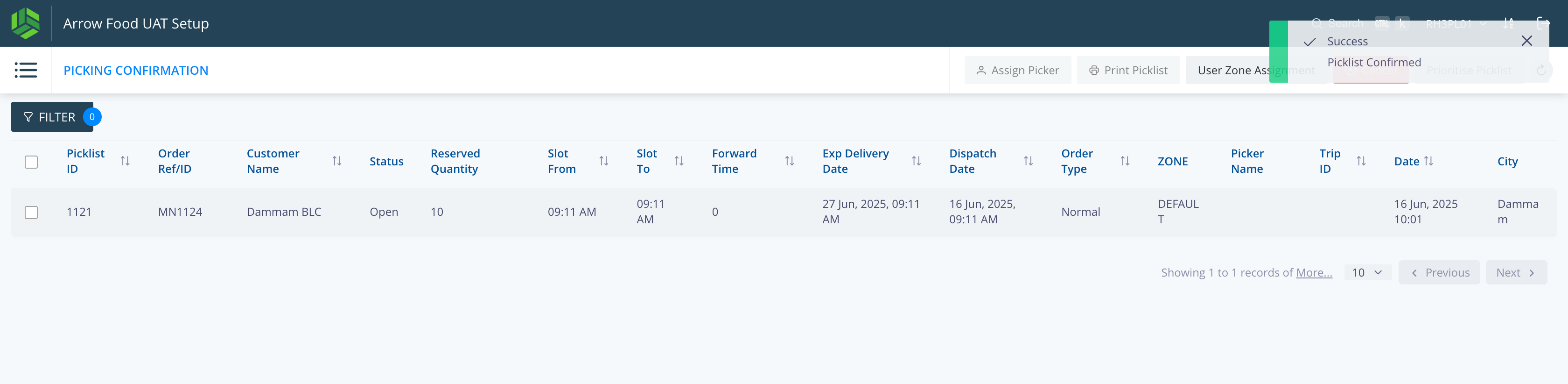The image size is (1568, 384).
Task: Sort by Slot From column arrows
Action: [x=603, y=161]
